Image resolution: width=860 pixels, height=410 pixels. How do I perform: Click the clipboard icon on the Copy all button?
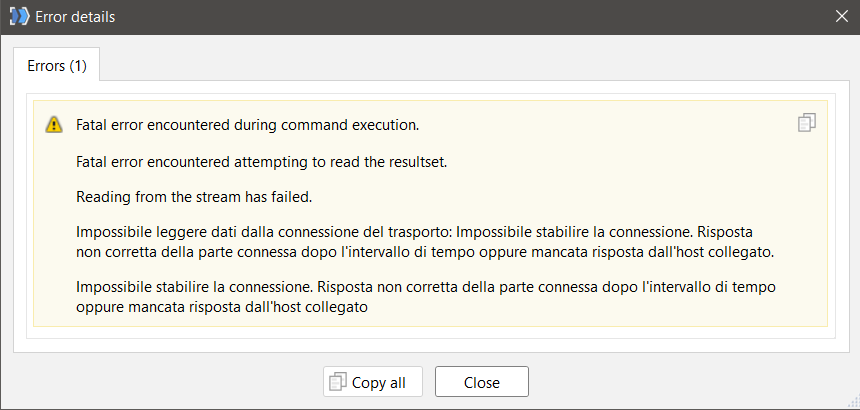tap(338, 382)
